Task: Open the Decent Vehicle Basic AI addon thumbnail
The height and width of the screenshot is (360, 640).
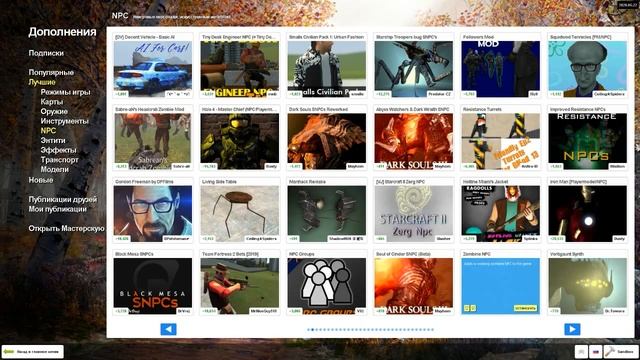Action: click(x=153, y=69)
